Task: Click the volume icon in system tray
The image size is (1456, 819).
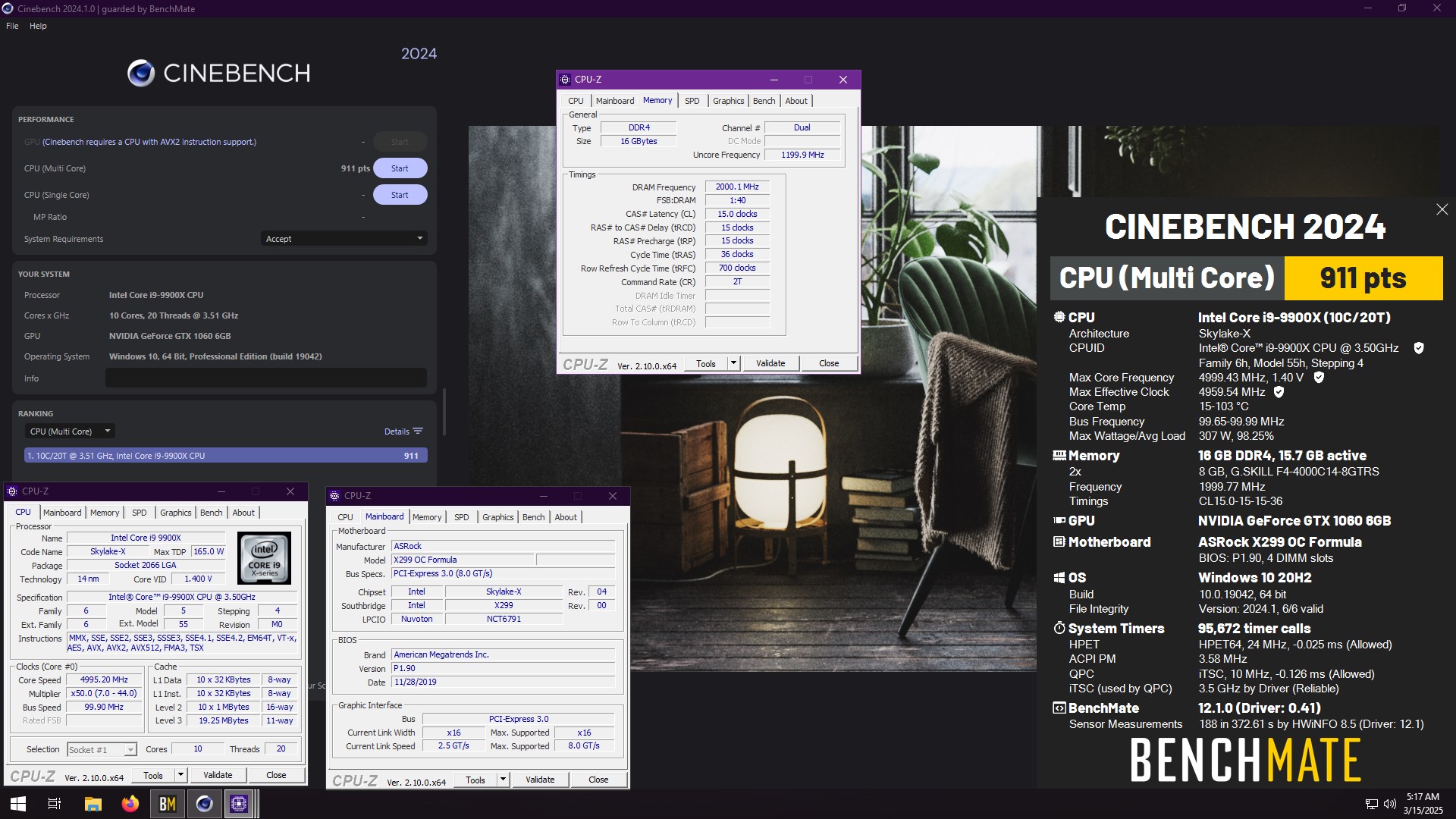Action: pyautogui.click(x=1390, y=804)
